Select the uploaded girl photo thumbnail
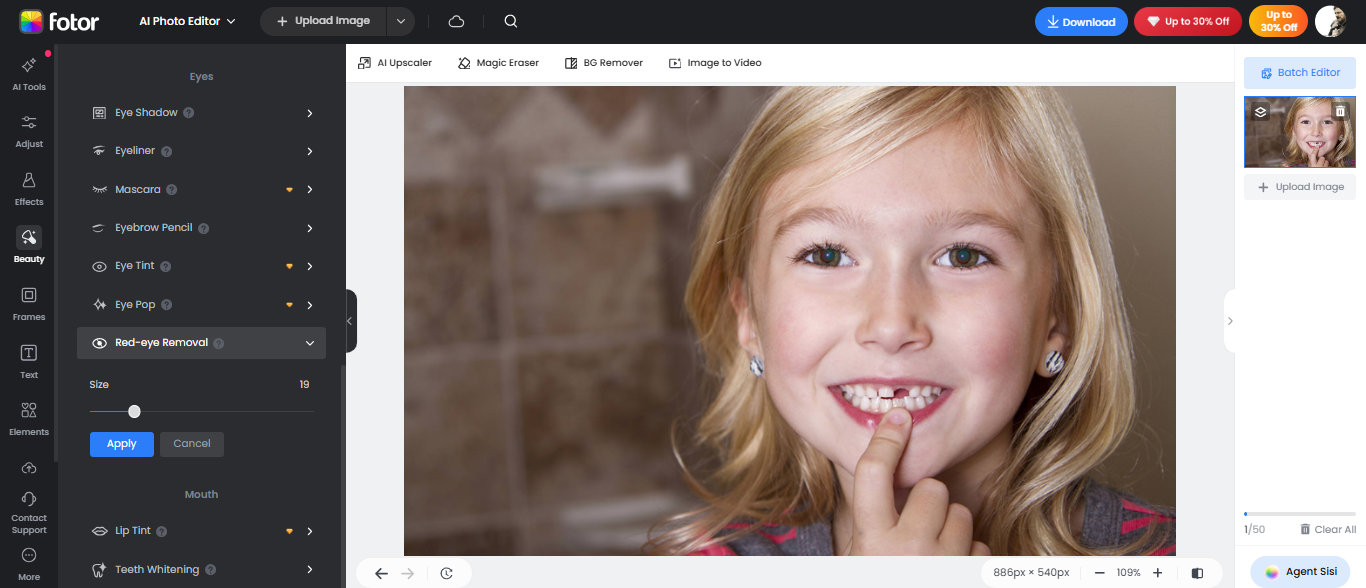This screenshot has width=1366, height=588. tap(1300, 132)
